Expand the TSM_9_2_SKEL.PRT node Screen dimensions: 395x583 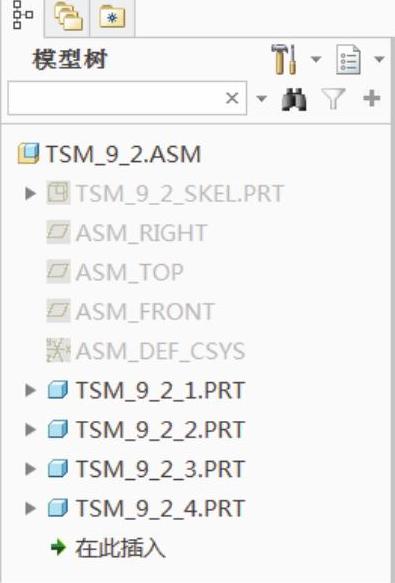click(x=30, y=193)
